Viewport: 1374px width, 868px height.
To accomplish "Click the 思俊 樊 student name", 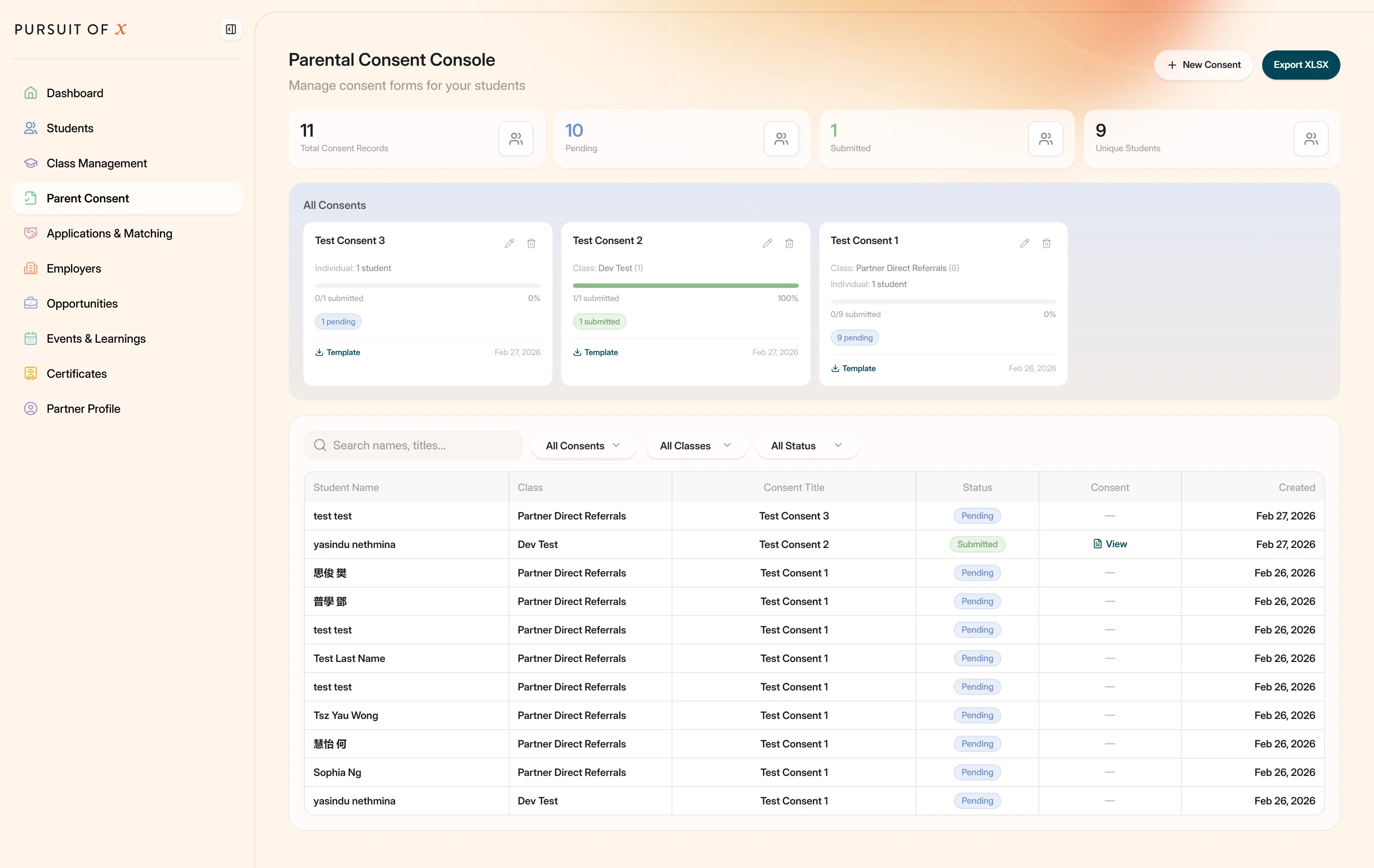I will click(x=330, y=572).
